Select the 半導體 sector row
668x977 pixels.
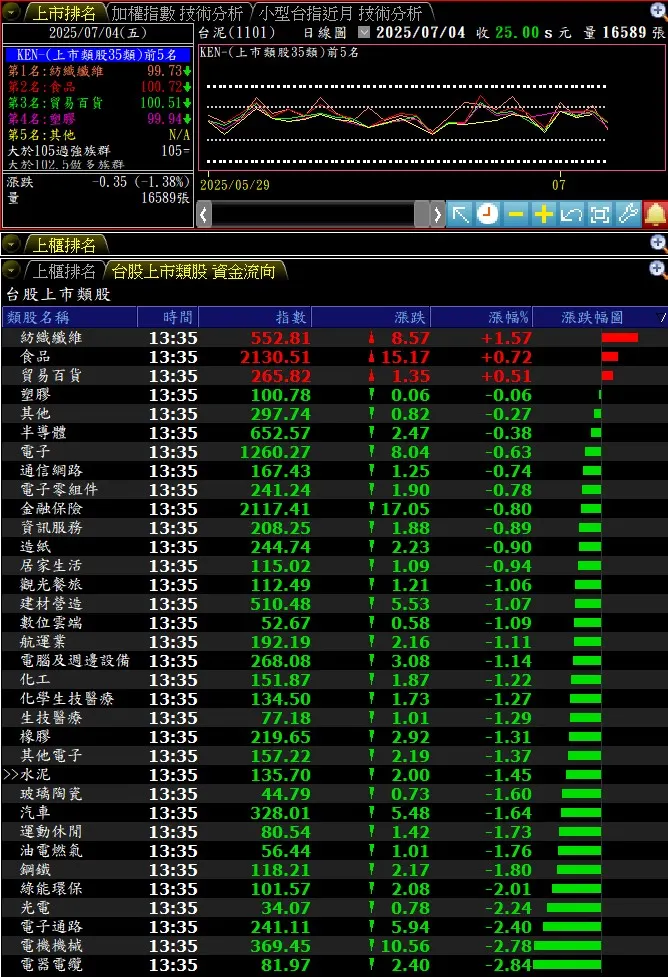(334, 433)
